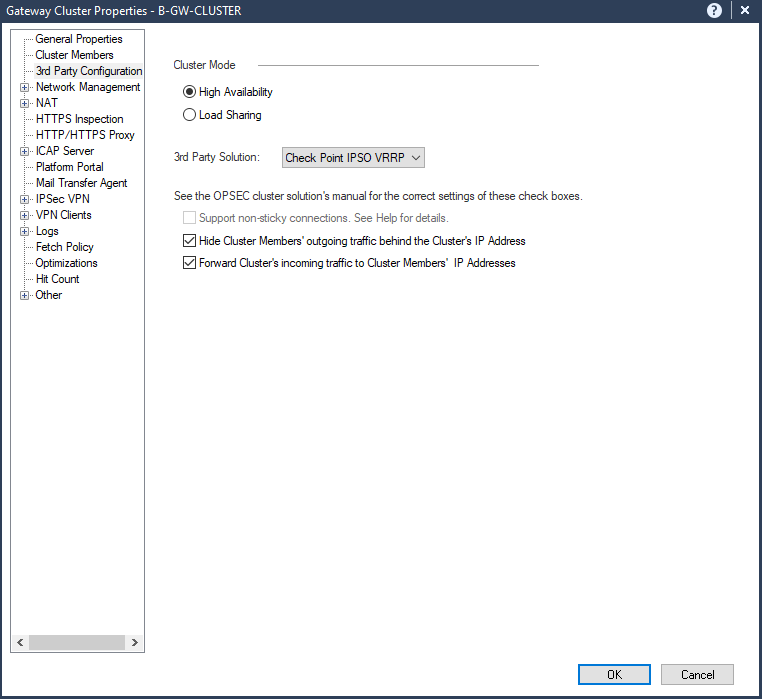Select High Availability cluster mode
Image resolution: width=762 pixels, height=699 pixels.
(190, 92)
